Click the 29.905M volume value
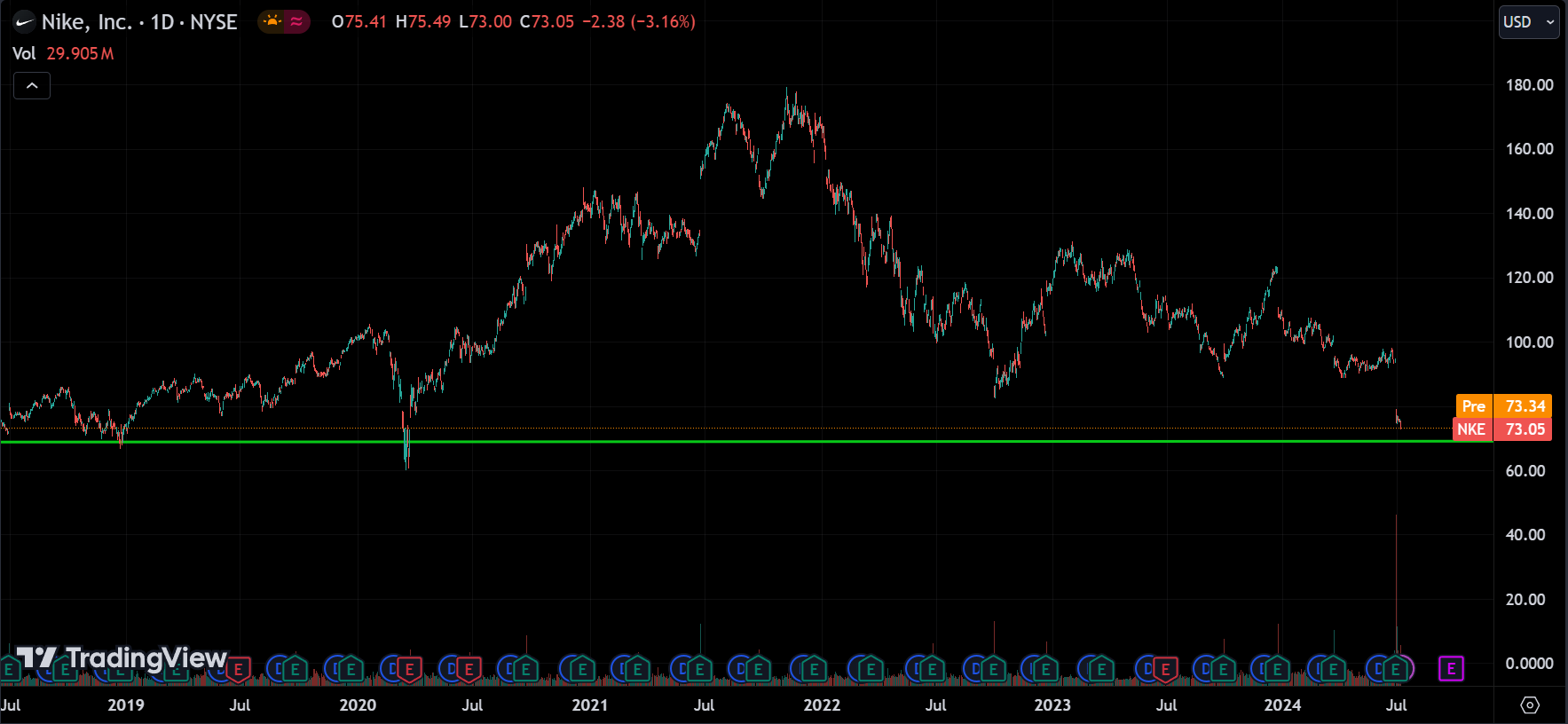Viewport: 1568px width, 724px height. tap(80, 53)
